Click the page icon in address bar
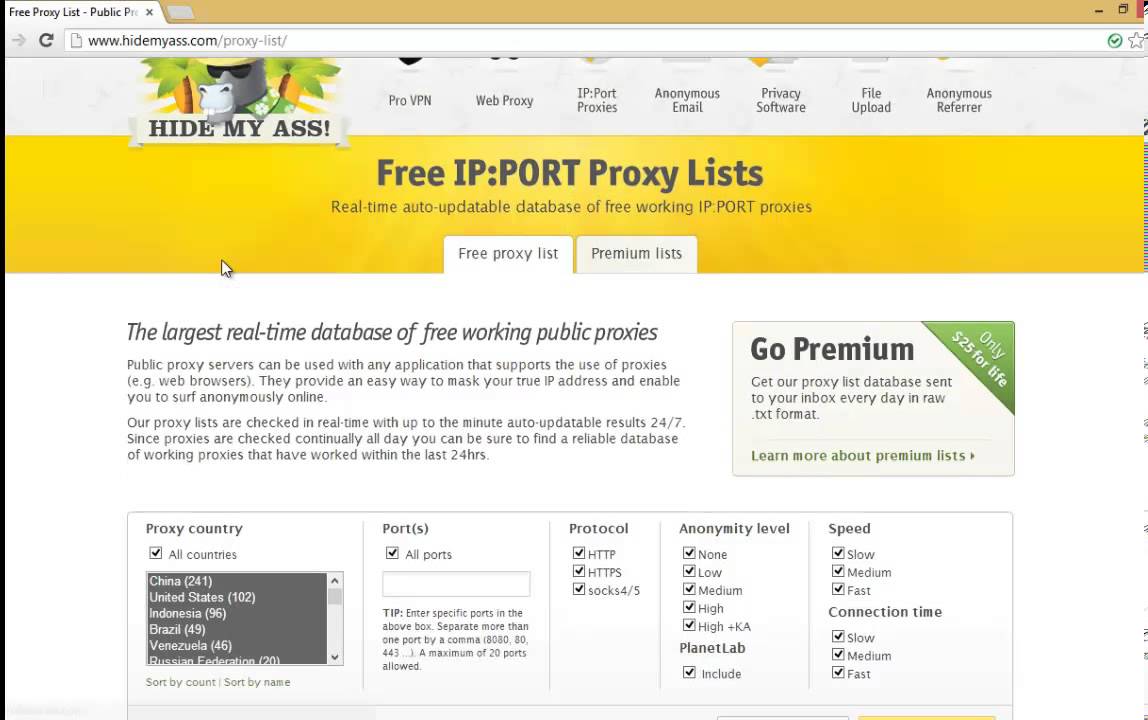Image resolution: width=1148 pixels, height=720 pixels. 76,40
